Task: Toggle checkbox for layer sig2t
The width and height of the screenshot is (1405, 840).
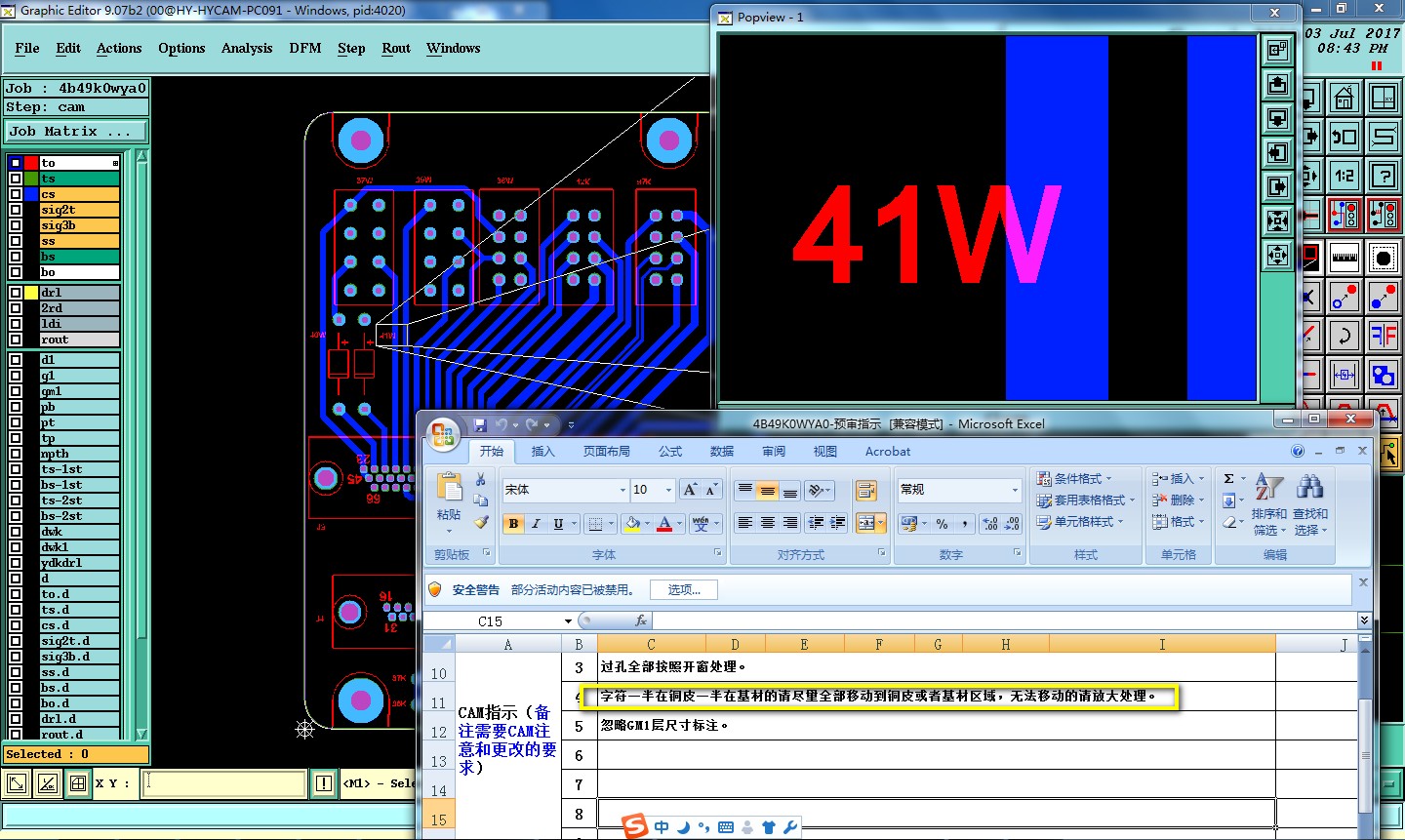Action: (x=16, y=210)
